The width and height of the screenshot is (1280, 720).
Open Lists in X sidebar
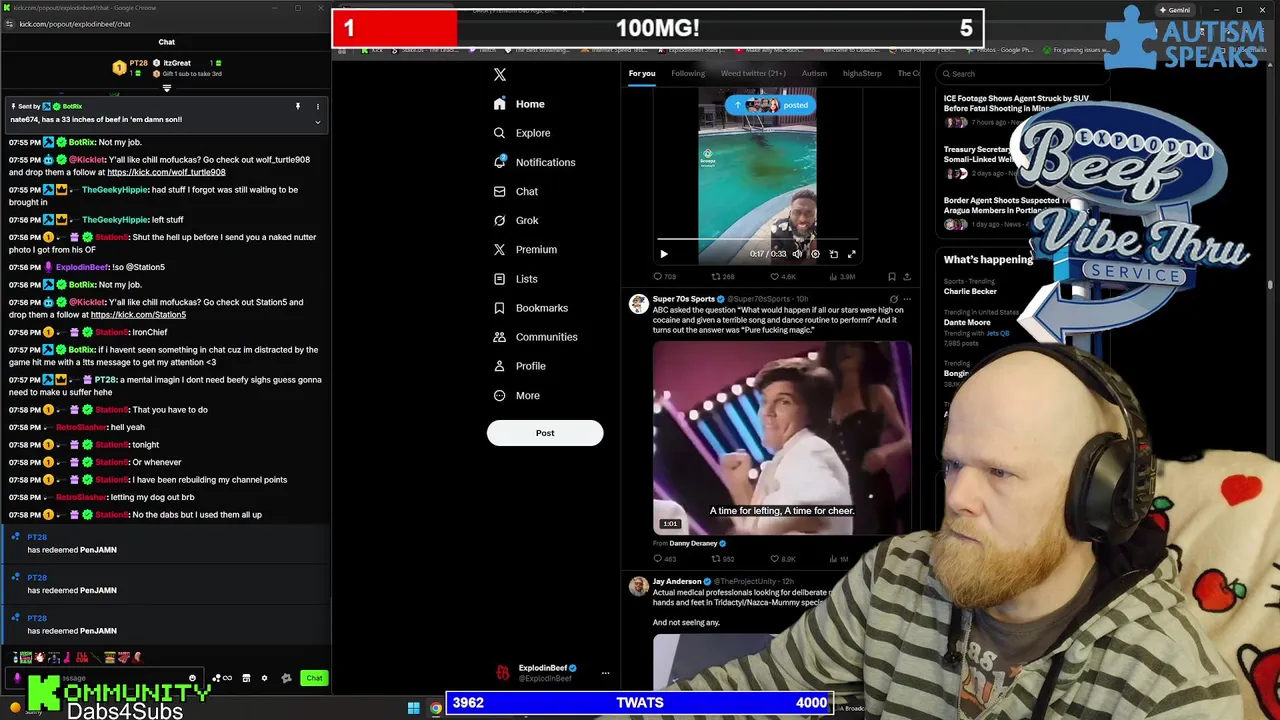[515, 279]
